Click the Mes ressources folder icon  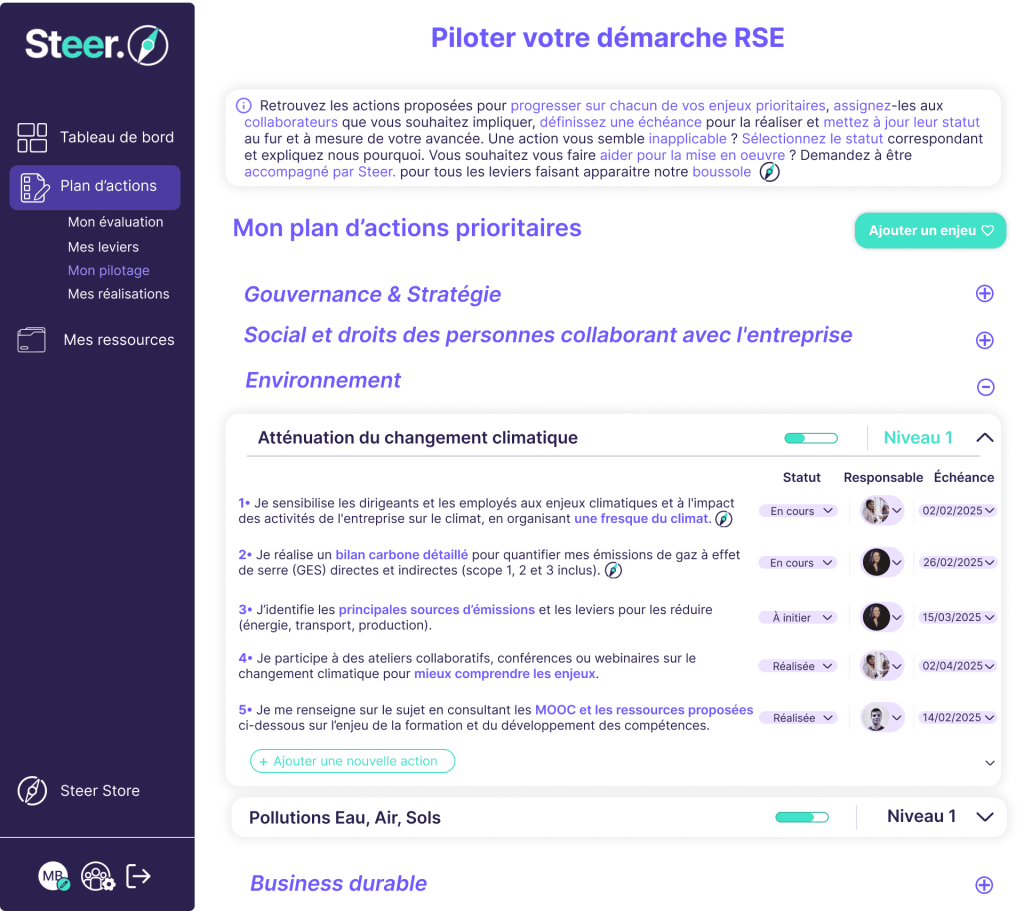click(x=32, y=340)
